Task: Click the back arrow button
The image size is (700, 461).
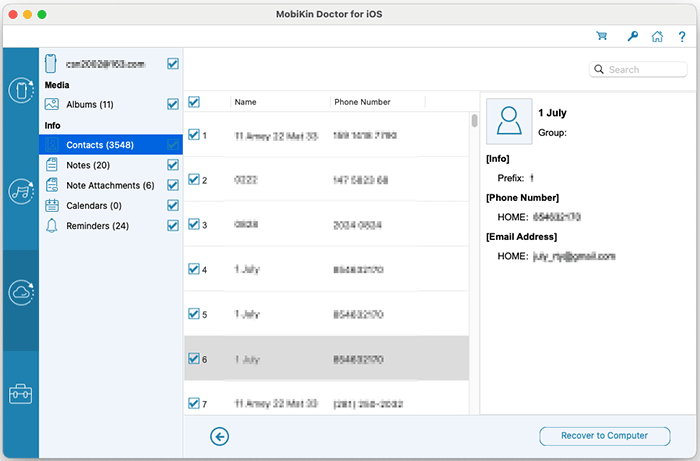Action: pos(220,436)
